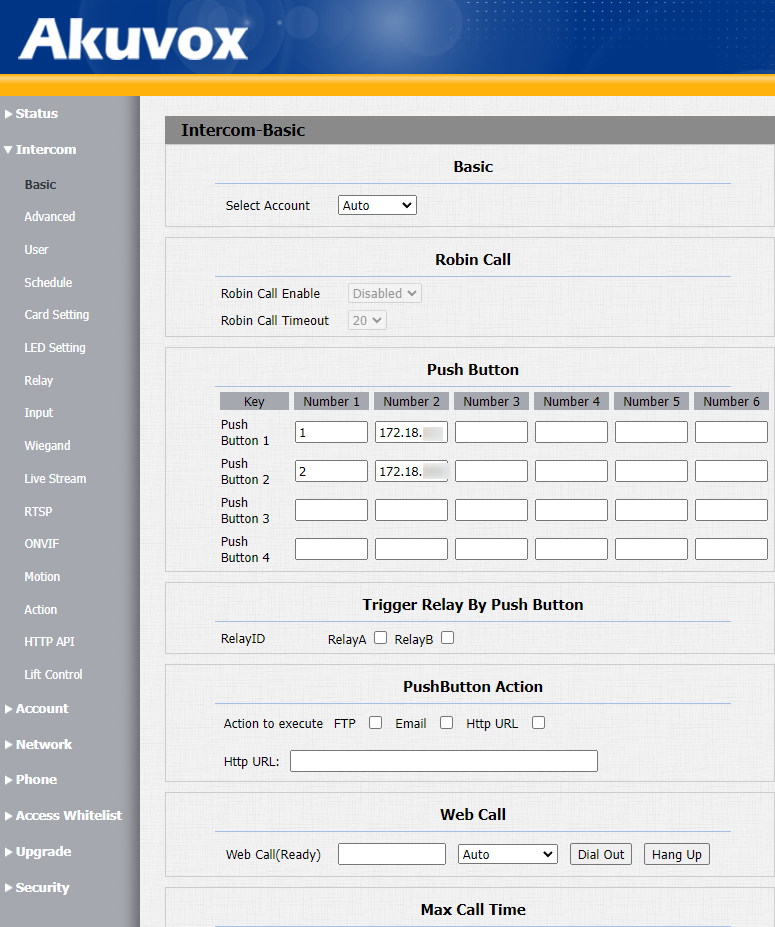The height and width of the screenshot is (927, 775).
Task: Tick the RelayB checkbox
Action: 448,638
